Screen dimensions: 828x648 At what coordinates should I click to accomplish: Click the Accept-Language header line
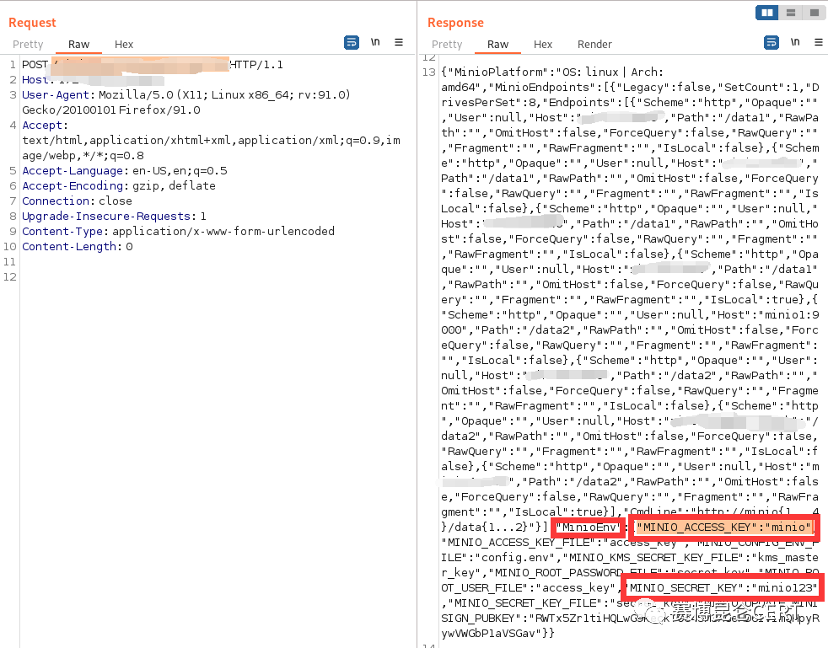[125, 171]
